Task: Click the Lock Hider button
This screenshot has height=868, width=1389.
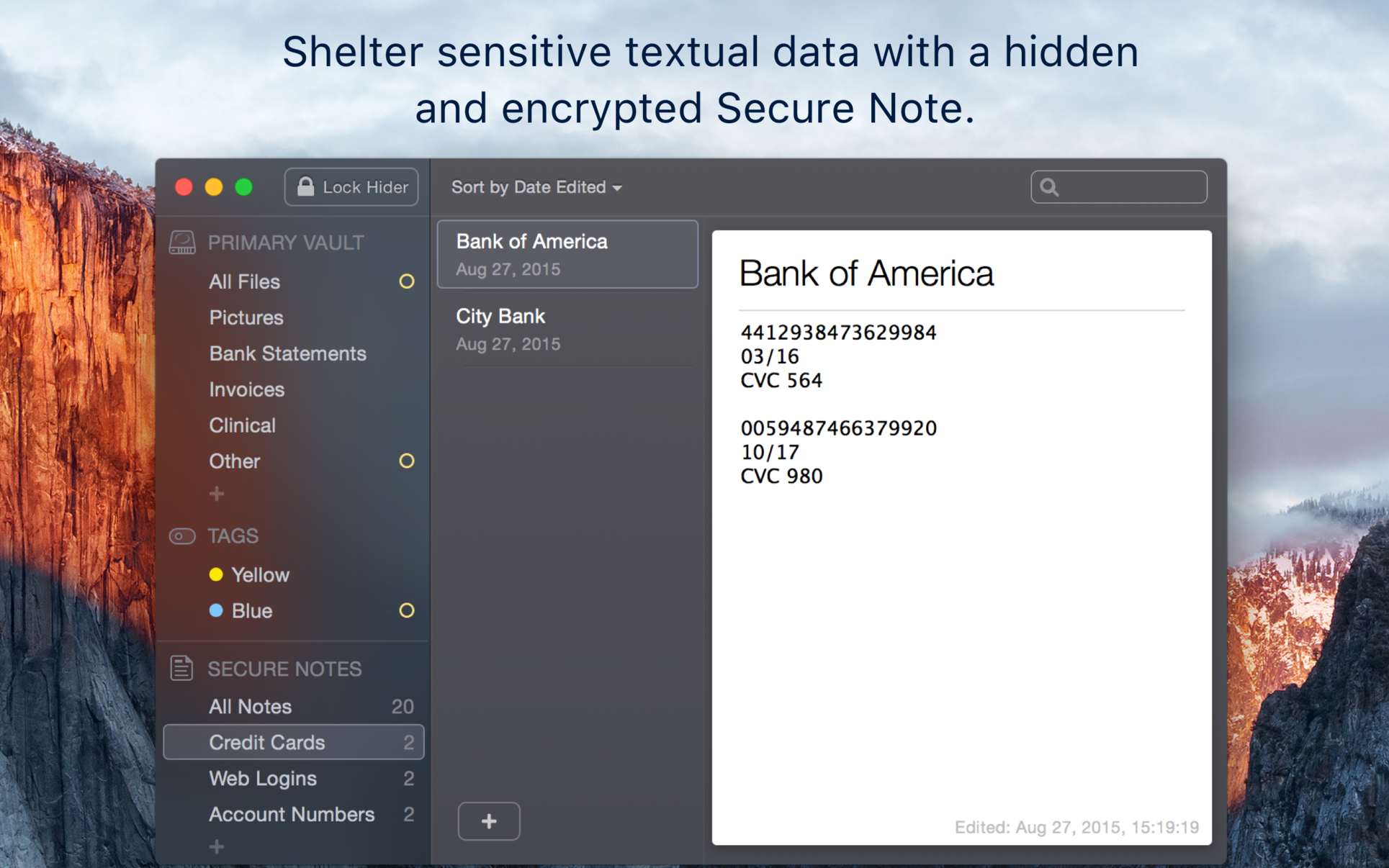Action: [351, 187]
